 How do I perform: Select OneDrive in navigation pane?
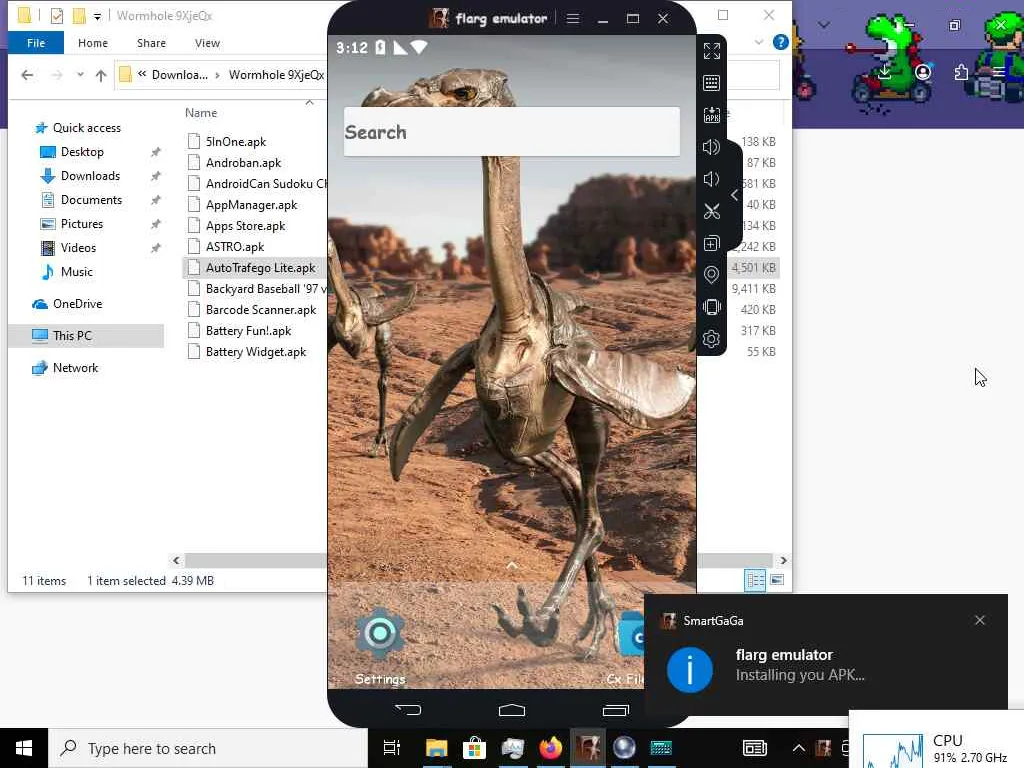[x=68, y=304]
